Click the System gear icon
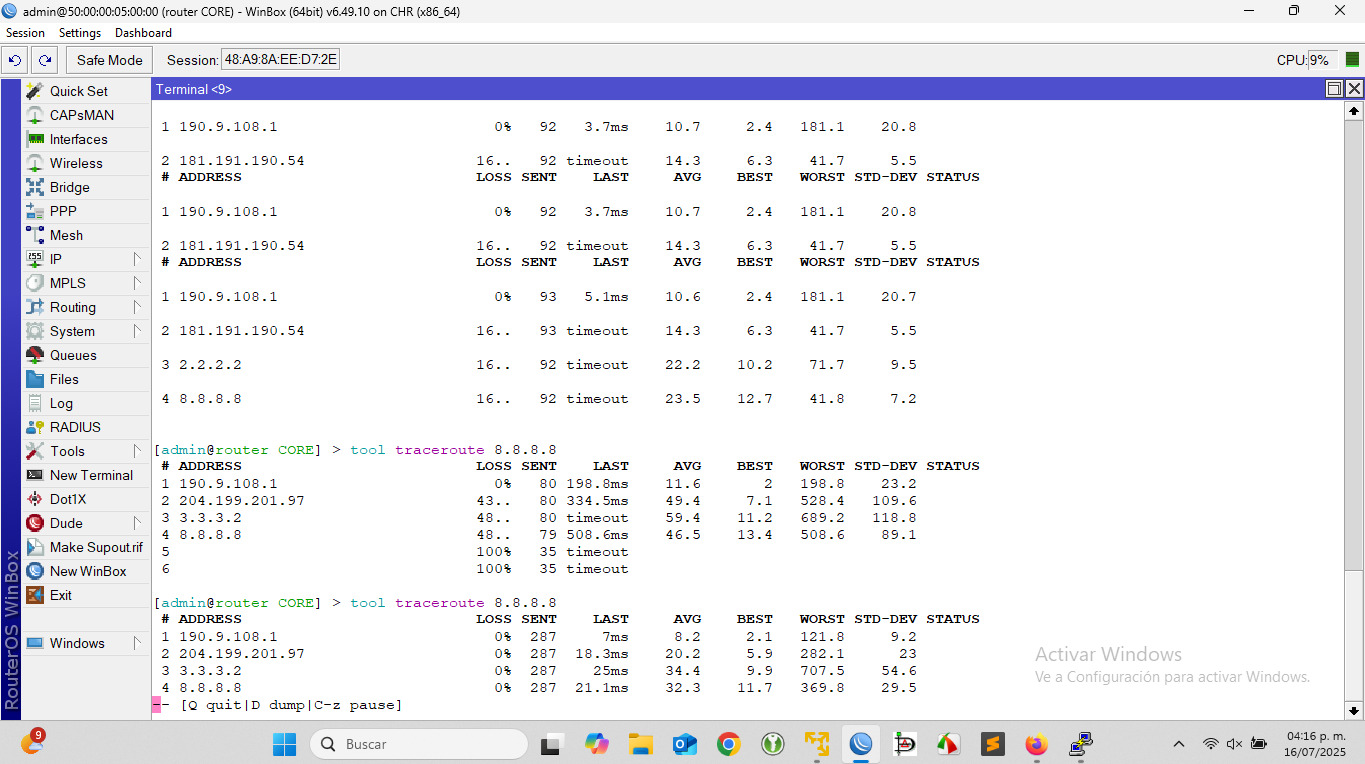Screen dimensions: 1365x764 [x=35, y=331]
